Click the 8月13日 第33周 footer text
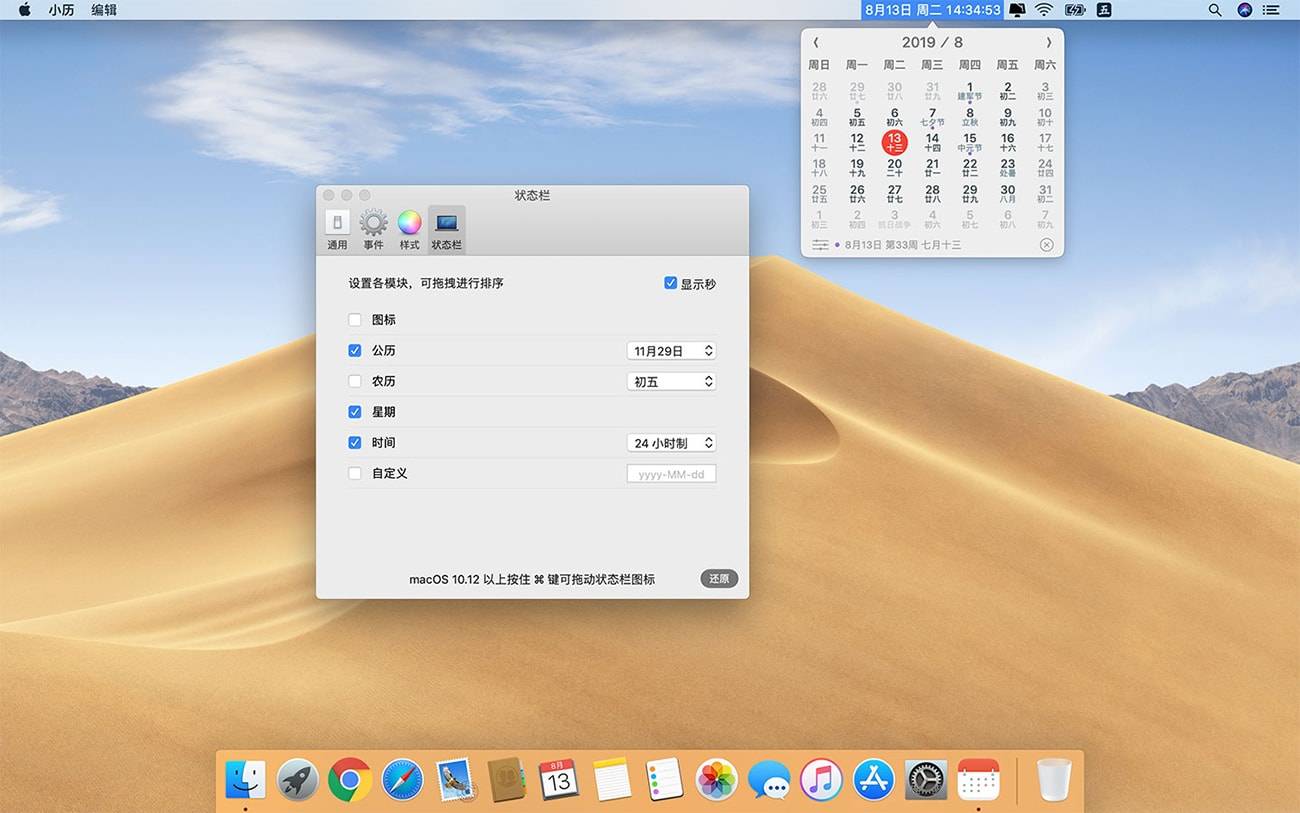1300x813 pixels. coord(903,245)
